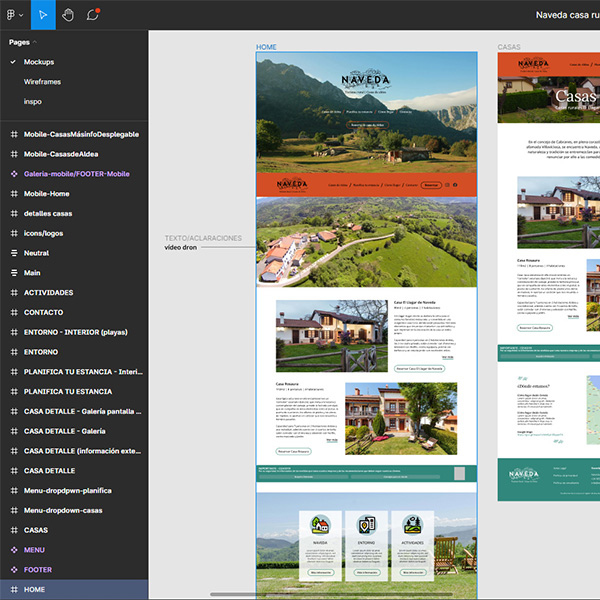
Task: Switch to the Mockups page
Action: click(39, 62)
